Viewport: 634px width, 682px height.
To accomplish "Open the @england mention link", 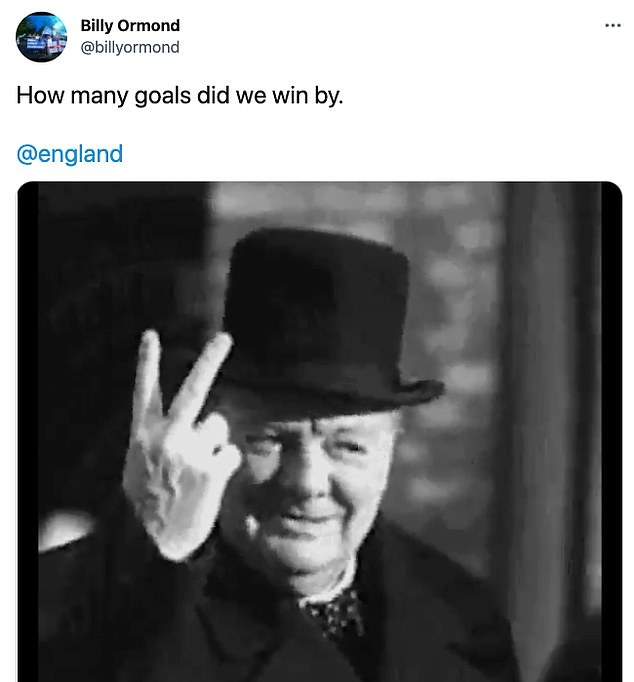I will (70, 154).
